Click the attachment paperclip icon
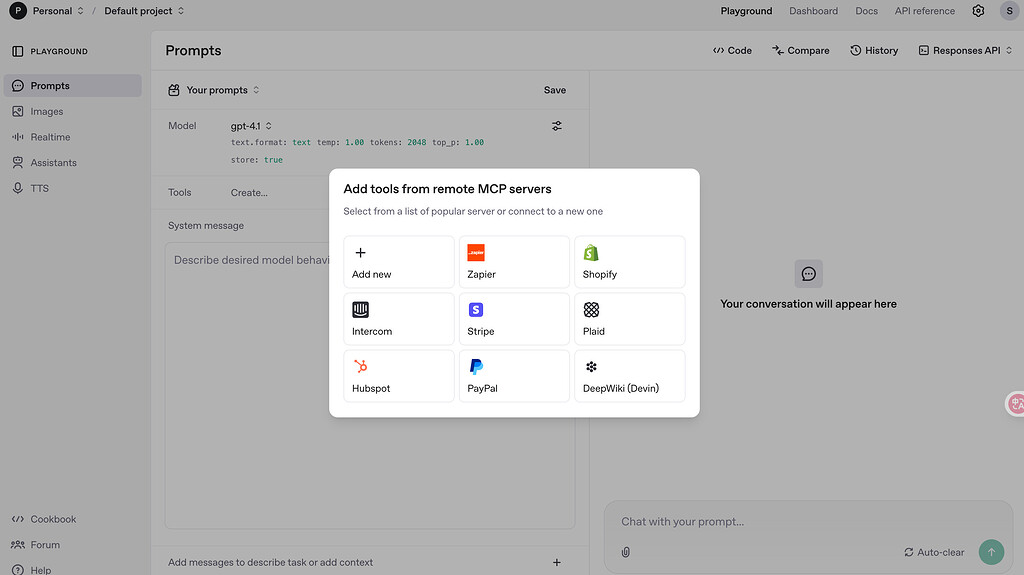Image resolution: width=1024 pixels, height=575 pixels. point(626,552)
